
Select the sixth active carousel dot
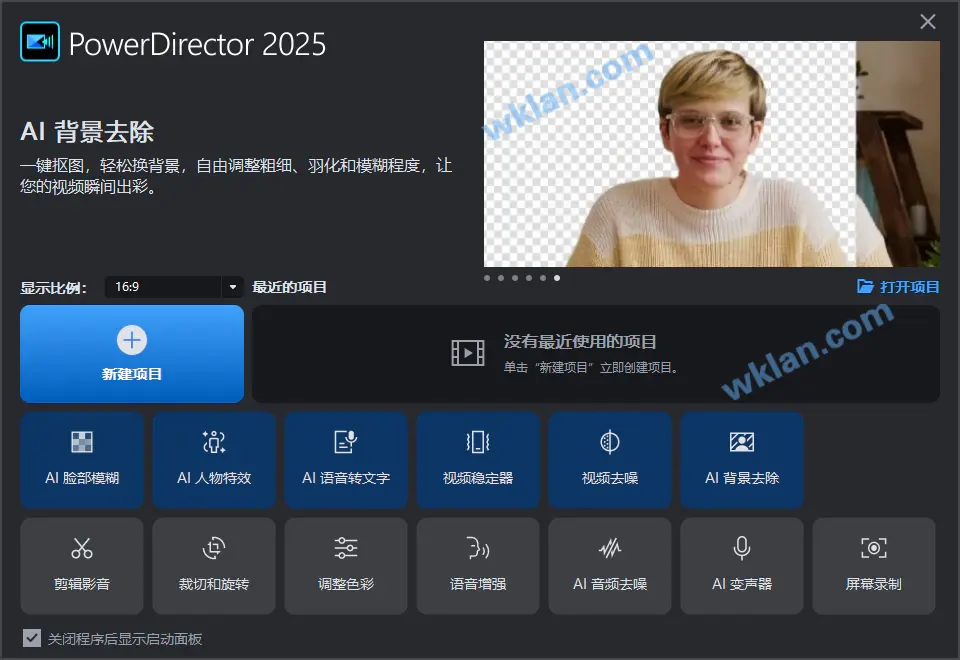[557, 278]
